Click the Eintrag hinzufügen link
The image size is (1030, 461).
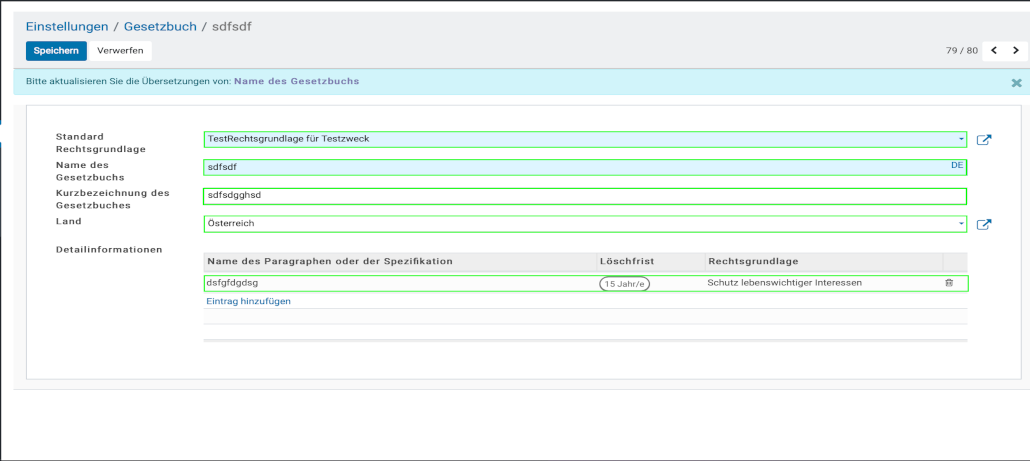tap(248, 301)
